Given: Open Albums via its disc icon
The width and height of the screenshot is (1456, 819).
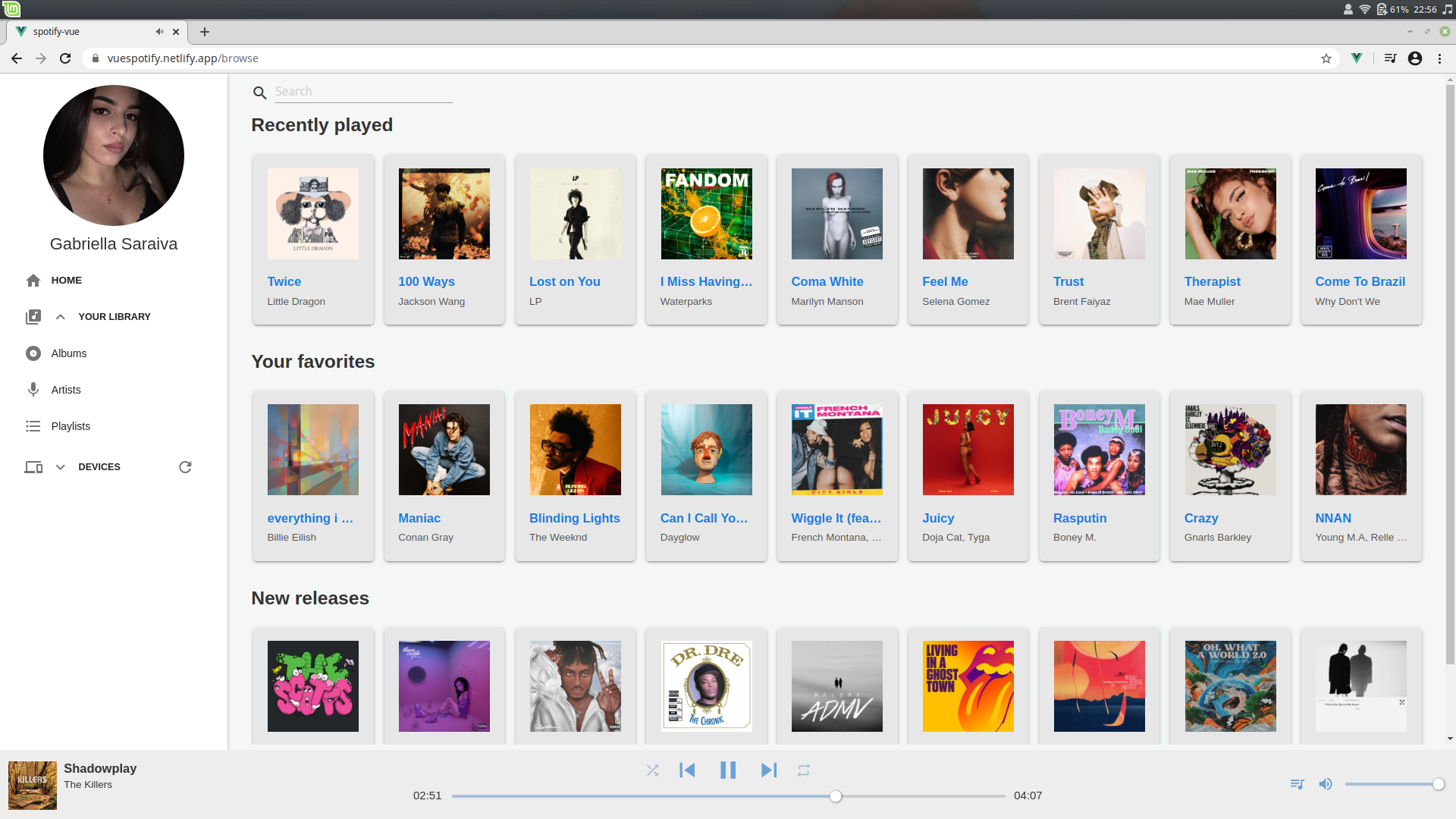Looking at the screenshot, I should (33, 353).
